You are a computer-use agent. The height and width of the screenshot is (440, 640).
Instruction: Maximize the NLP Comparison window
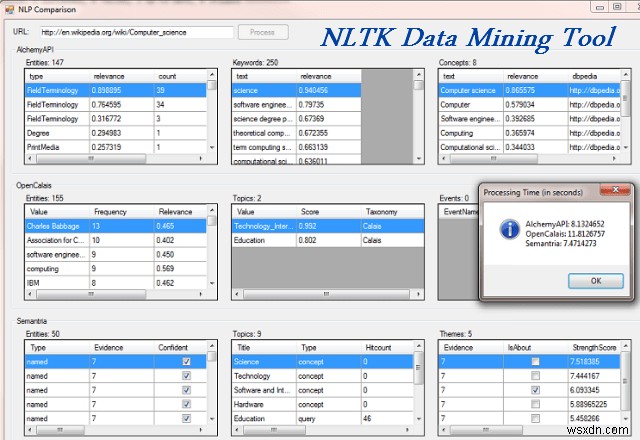618,7
